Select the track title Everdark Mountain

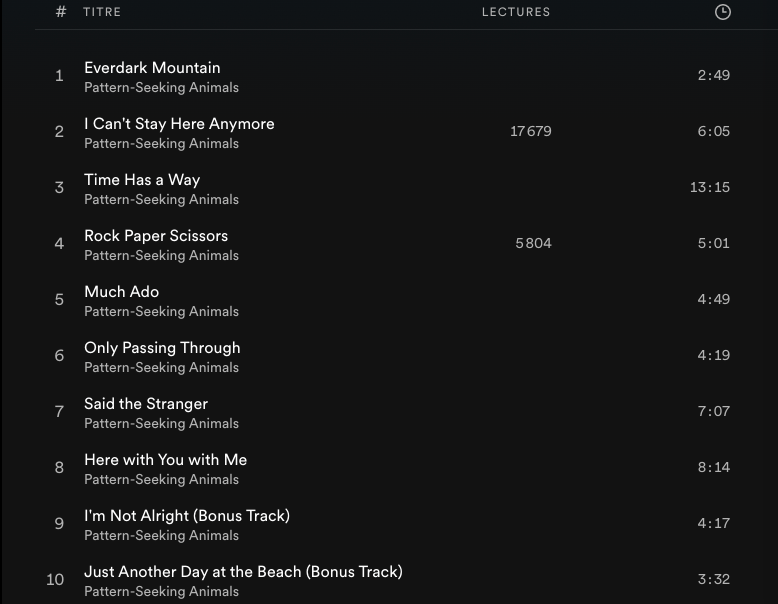click(x=152, y=68)
